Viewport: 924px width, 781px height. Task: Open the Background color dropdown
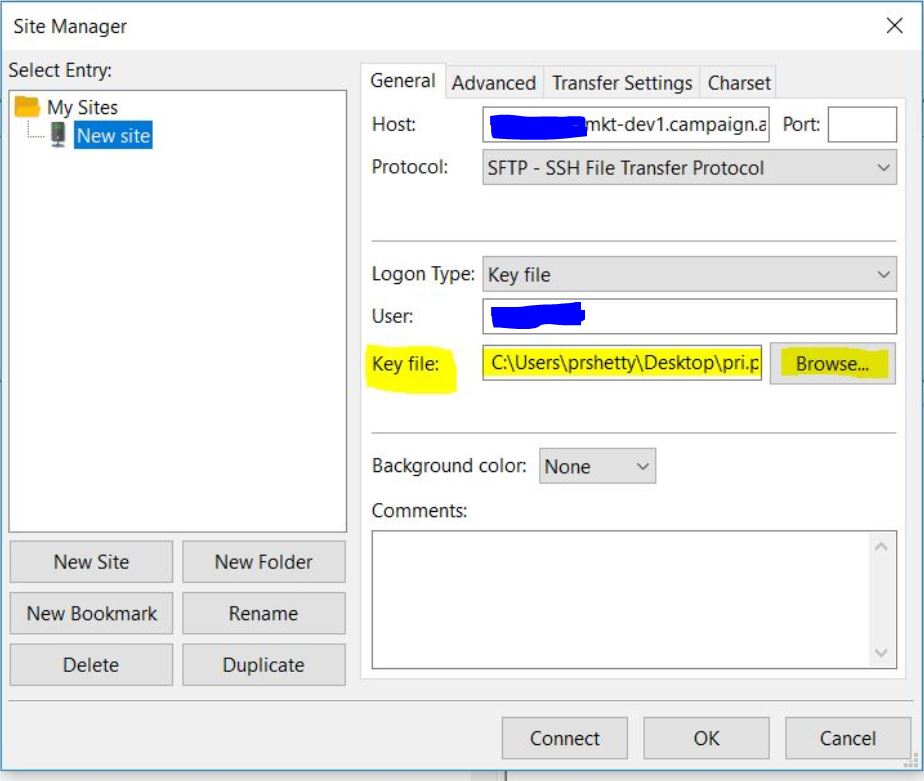(597, 466)
